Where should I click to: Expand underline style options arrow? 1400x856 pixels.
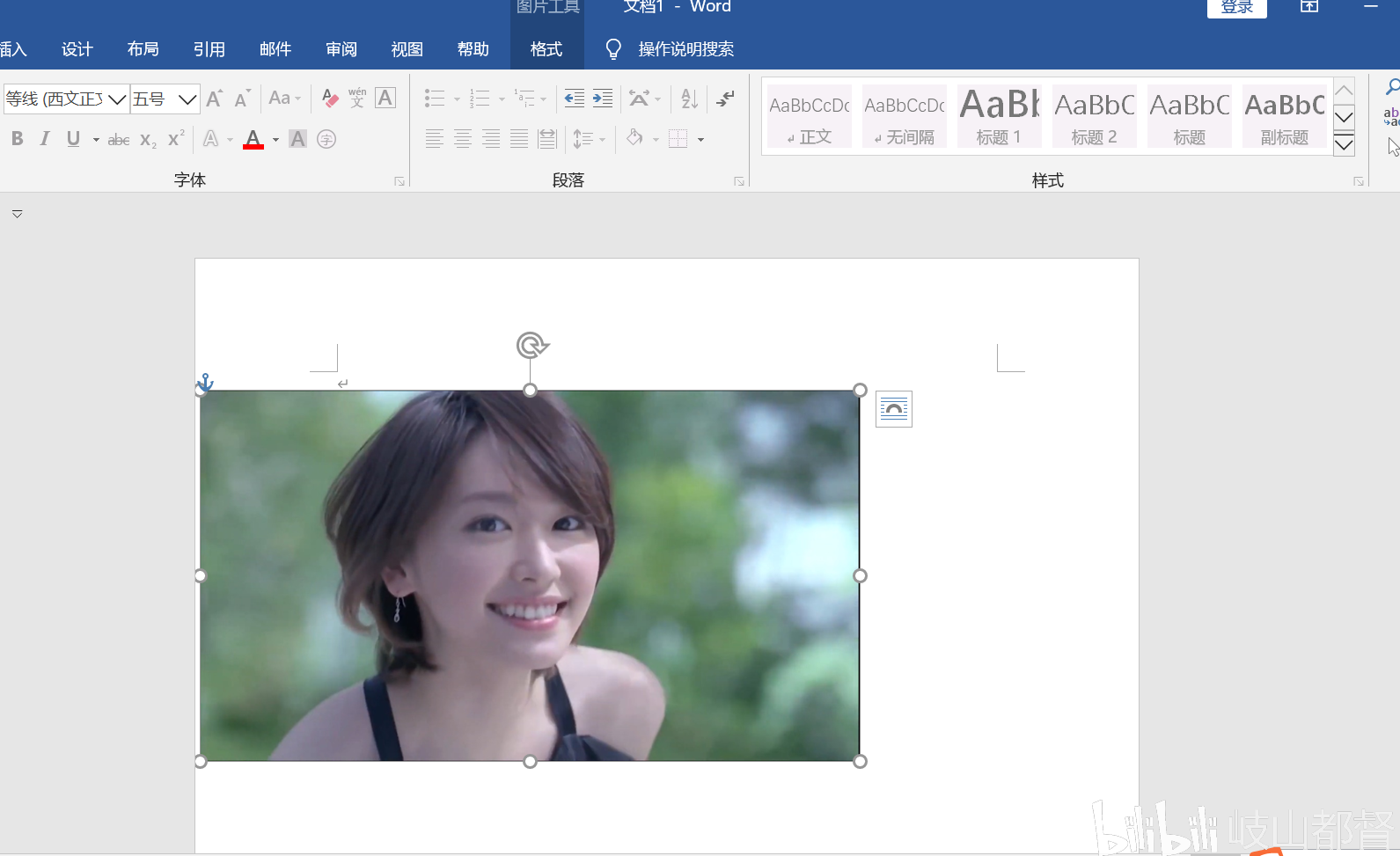click(96, 140)
